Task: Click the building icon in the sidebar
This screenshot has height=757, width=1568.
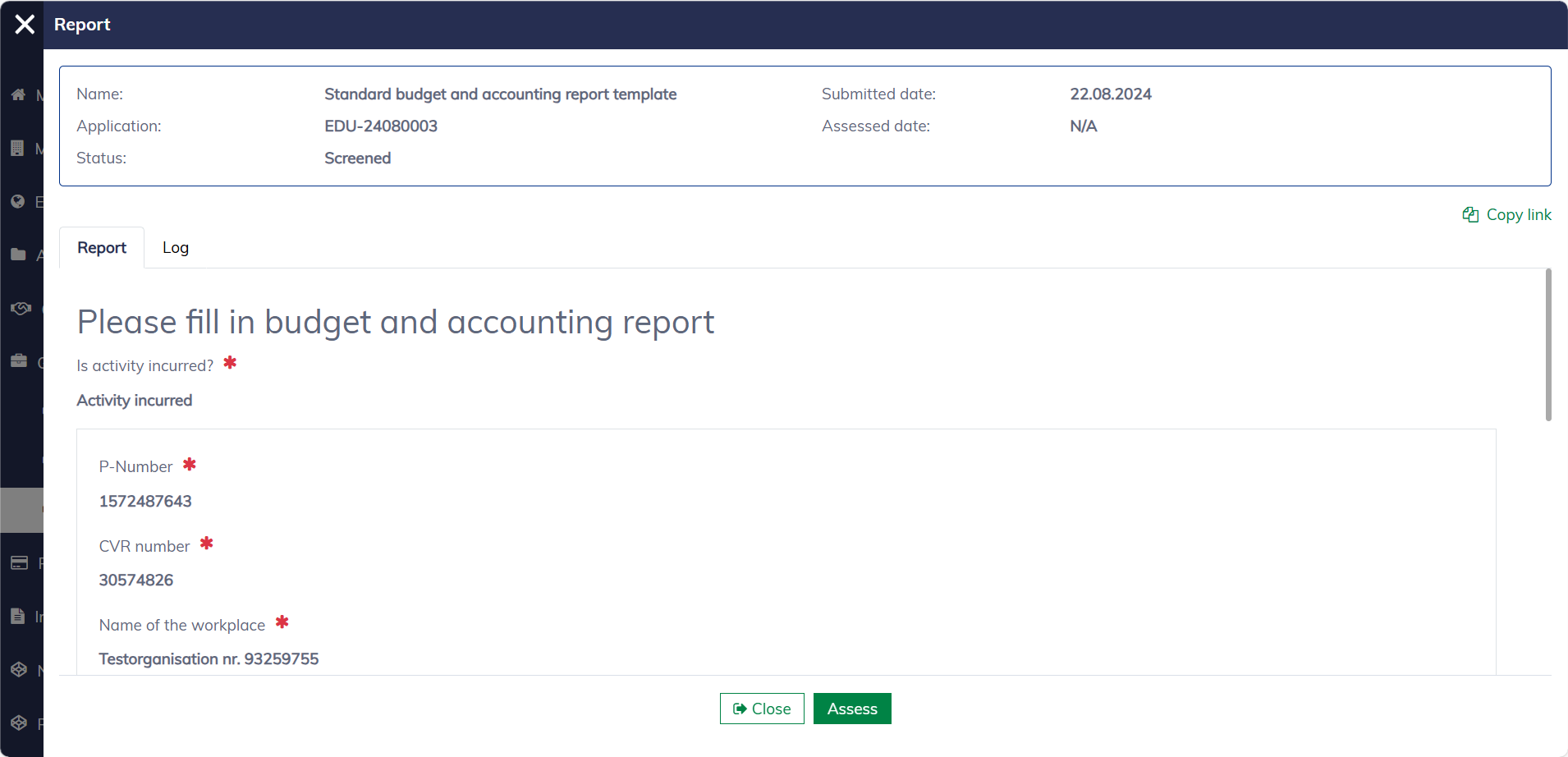Action: pyautogui.click(x=18, y=149)
